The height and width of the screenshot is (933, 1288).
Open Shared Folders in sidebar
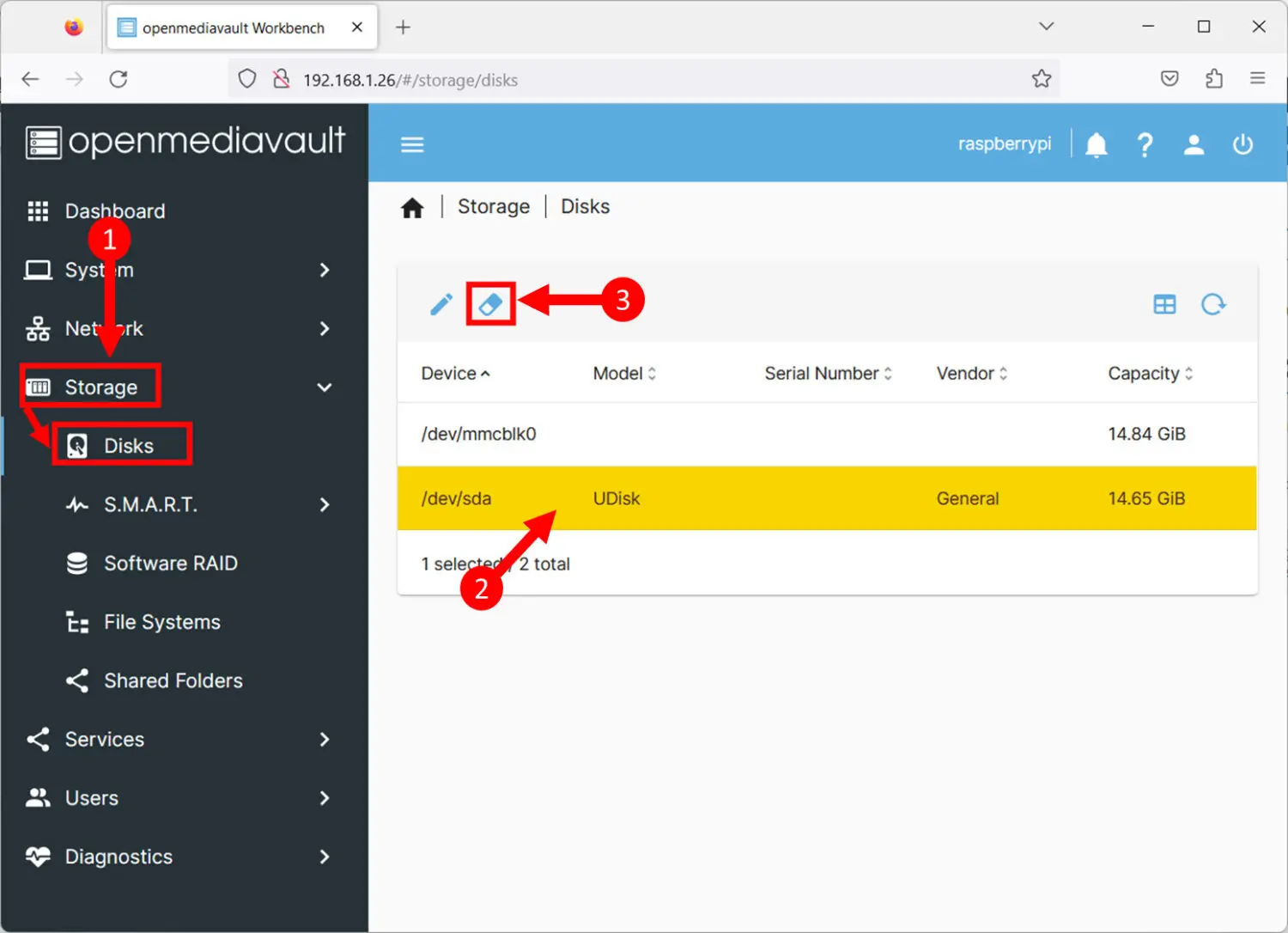pos(173,680)
